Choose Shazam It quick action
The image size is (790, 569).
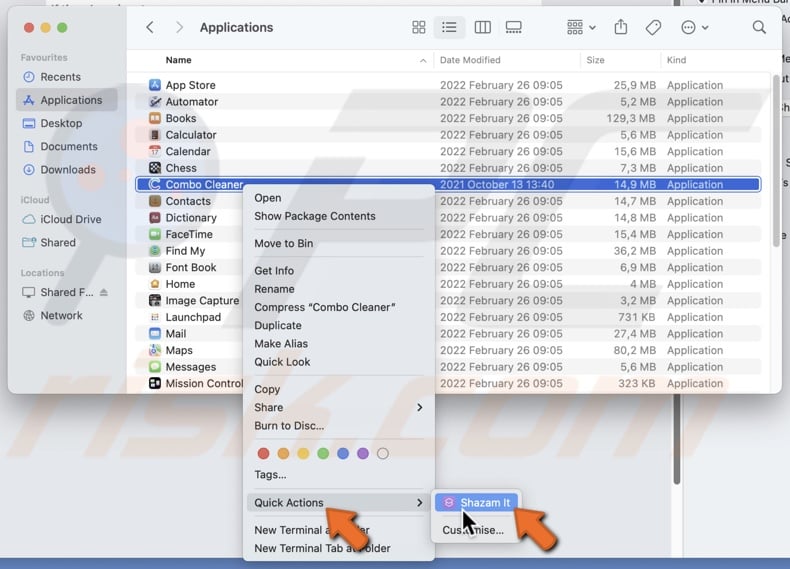tap(476, 502)
